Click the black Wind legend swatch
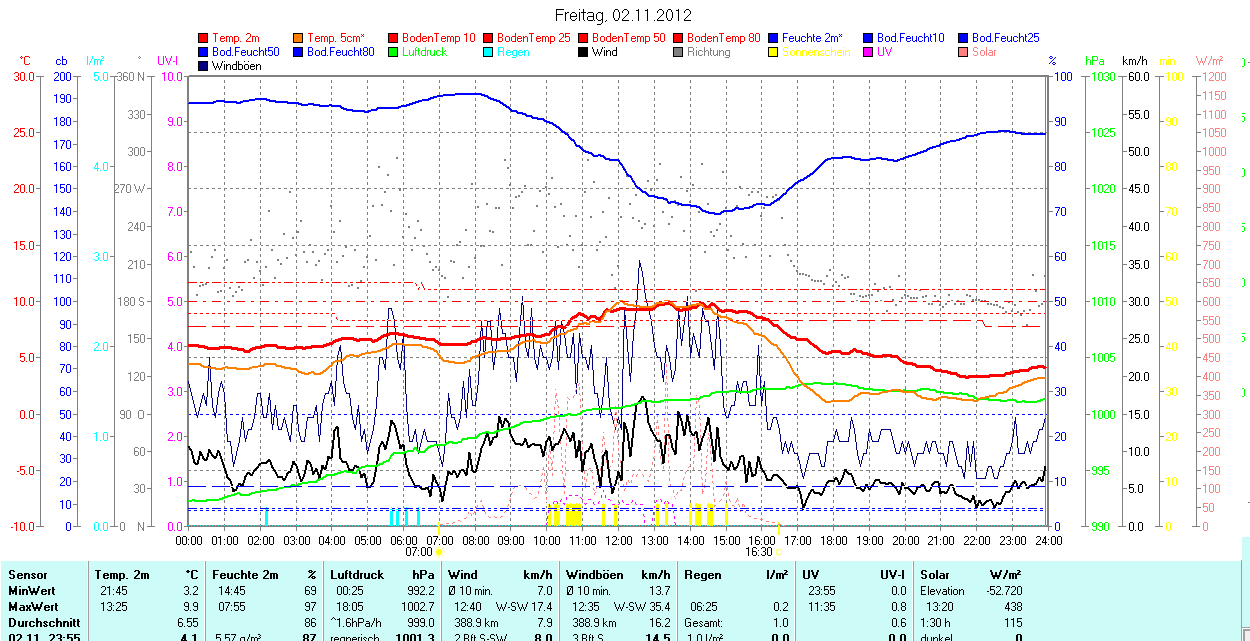Screen dimensions: 1250x641 click(x=583, y=52)
